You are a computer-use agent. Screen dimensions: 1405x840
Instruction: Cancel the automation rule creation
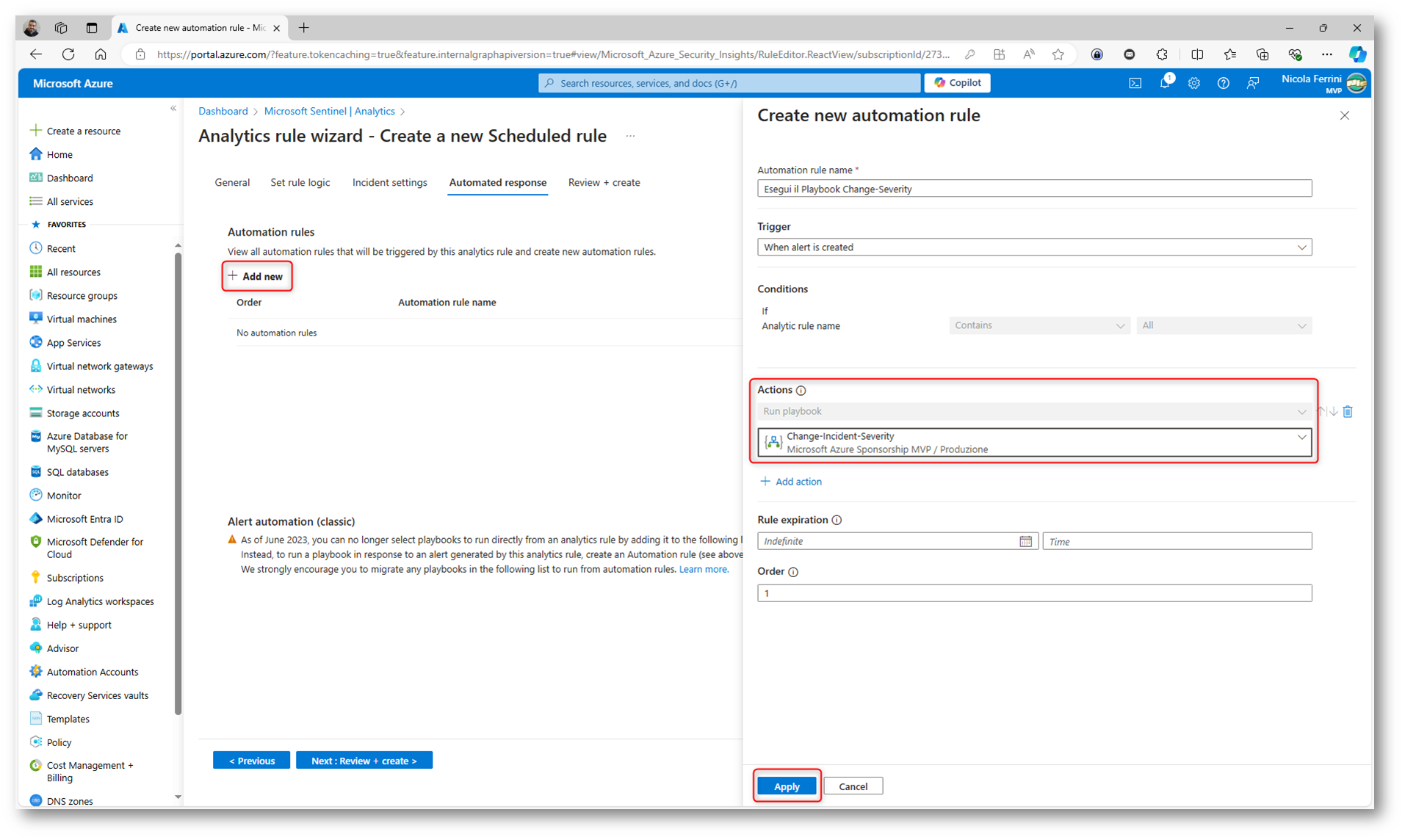tap(853, 786)
